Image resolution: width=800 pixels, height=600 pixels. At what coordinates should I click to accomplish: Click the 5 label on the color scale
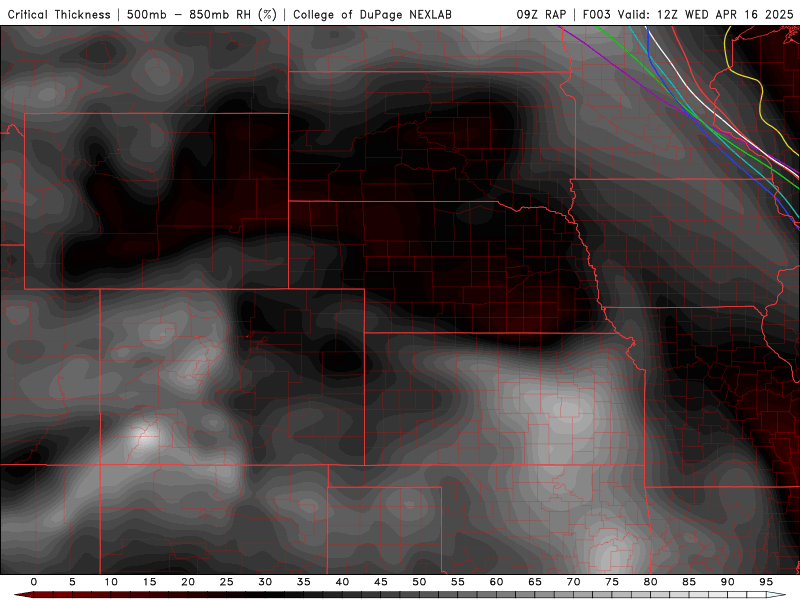tap(72, 582)
